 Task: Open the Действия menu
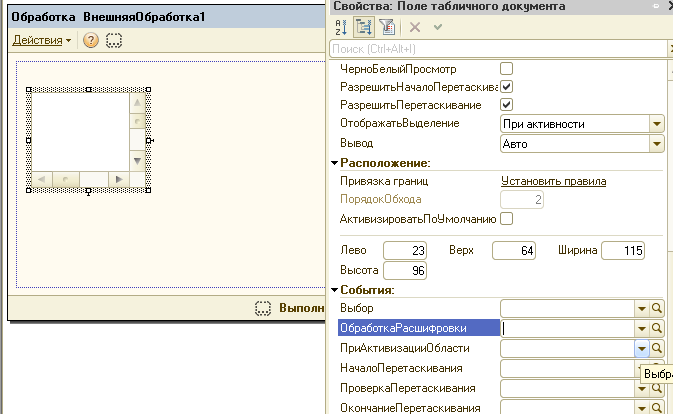click(42, 40)
